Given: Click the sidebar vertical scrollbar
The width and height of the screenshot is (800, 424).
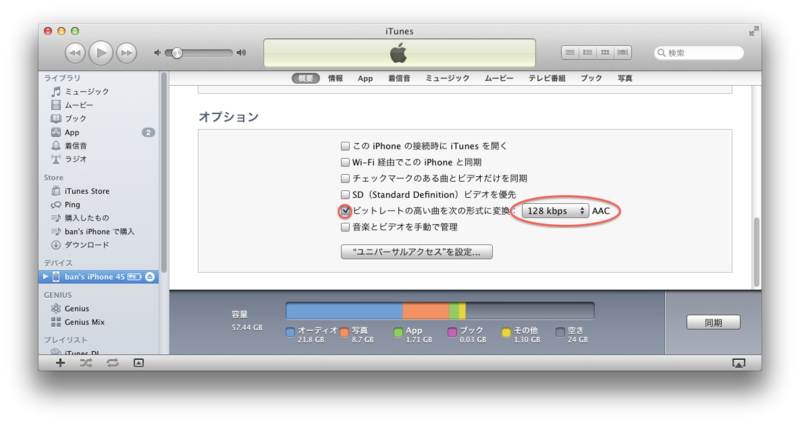Looking at the screenshot, I should 164,172.
